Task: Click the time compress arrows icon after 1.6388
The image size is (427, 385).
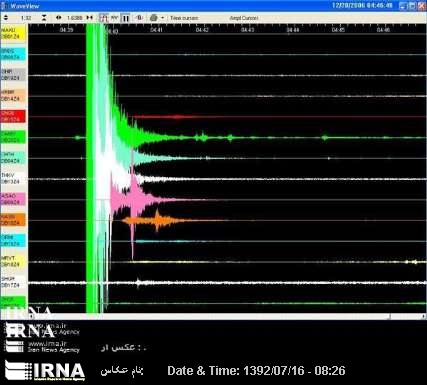Action: click(90, 18)
